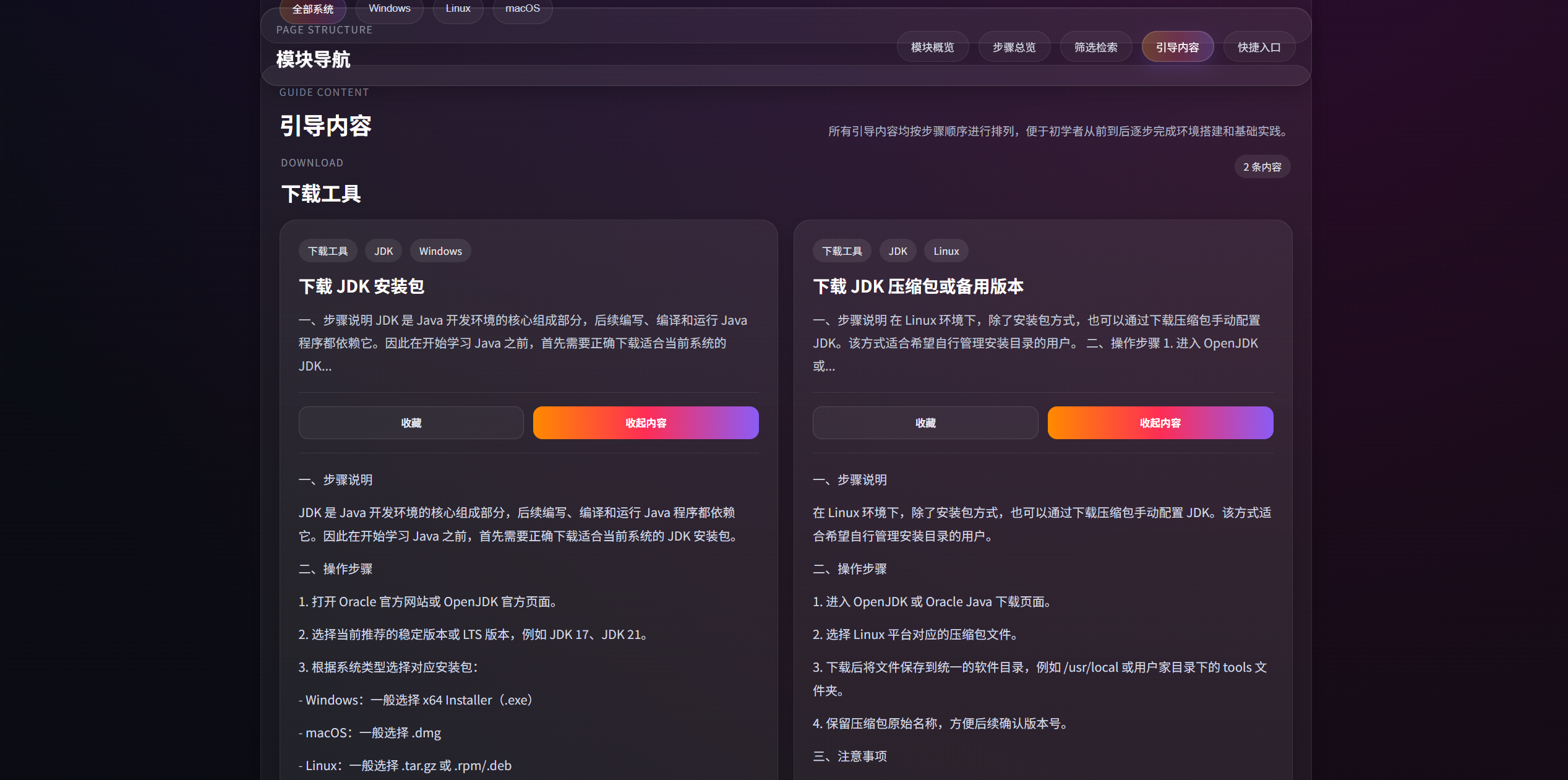Click line '- Linux：一般选择 .tar.gz 或 .rpm/.deb'
Screen dimensions: 1568x780
[x=405, y=766]
